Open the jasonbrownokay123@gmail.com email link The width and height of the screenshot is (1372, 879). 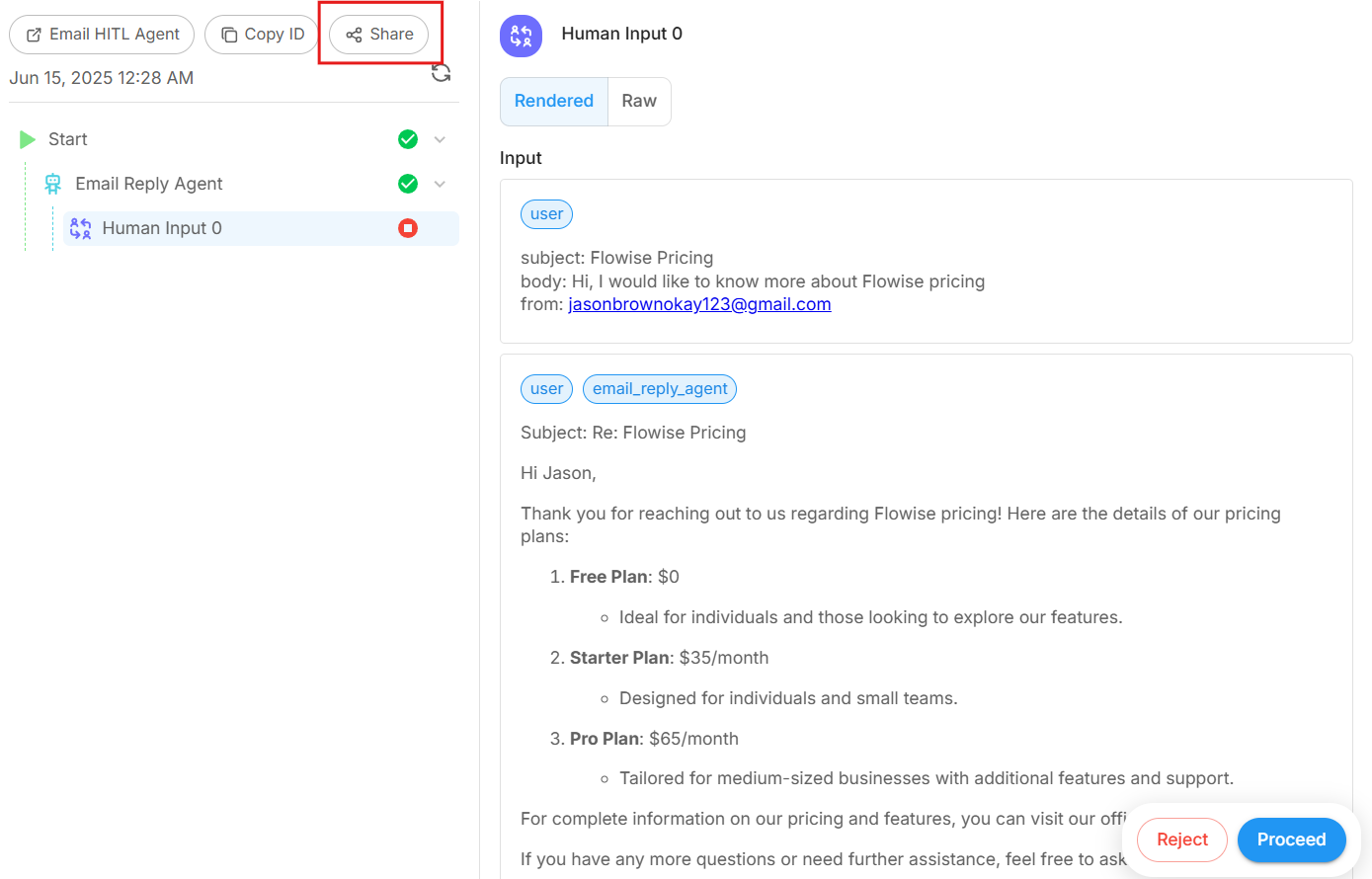click(x=699, y=304)
